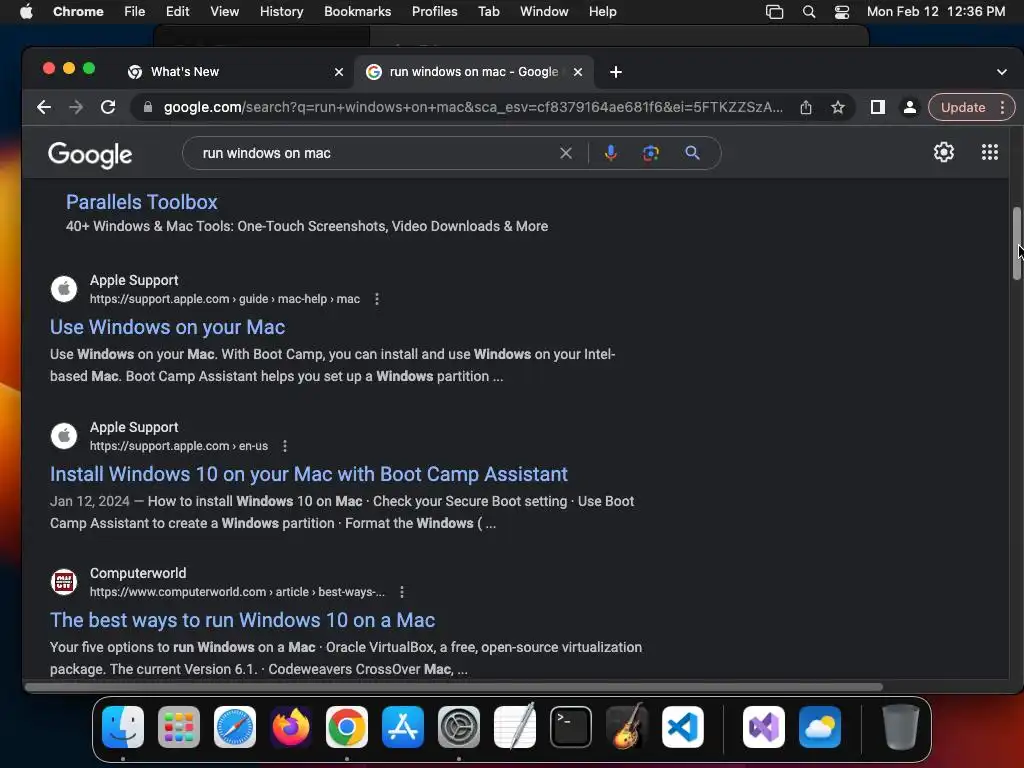
Task: Open macOS Control Center
Action: tap(842, 12)
